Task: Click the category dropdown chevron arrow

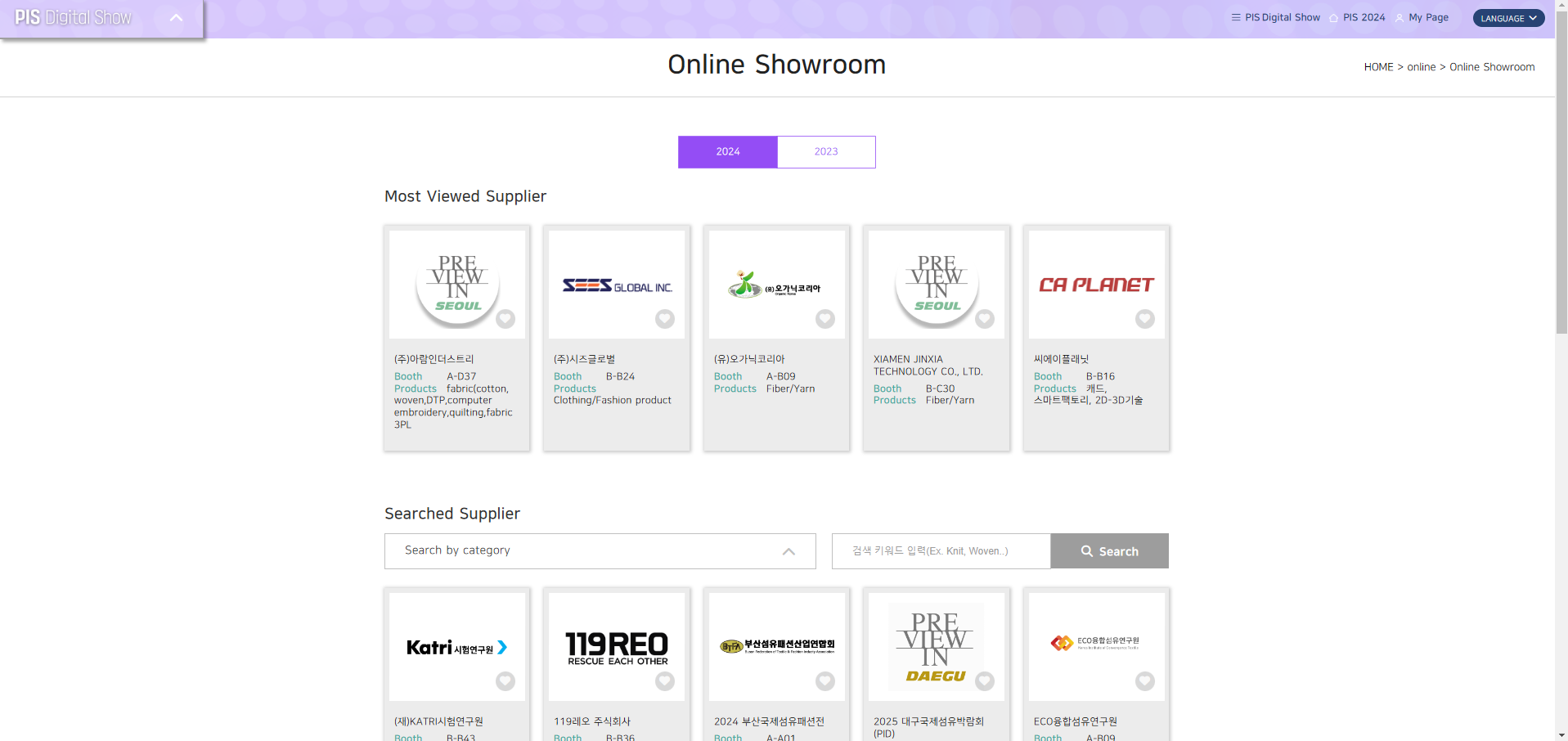Action: point(788,552)
